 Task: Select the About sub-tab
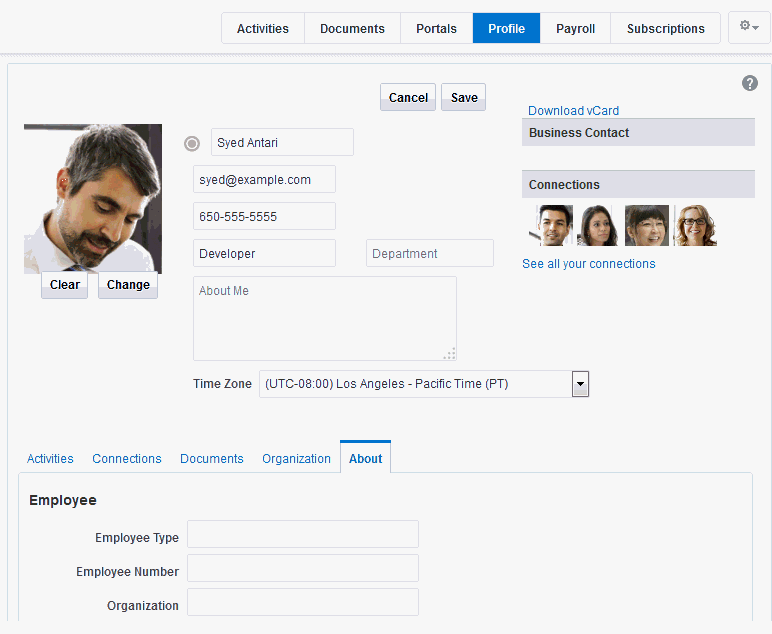point(365,458)
